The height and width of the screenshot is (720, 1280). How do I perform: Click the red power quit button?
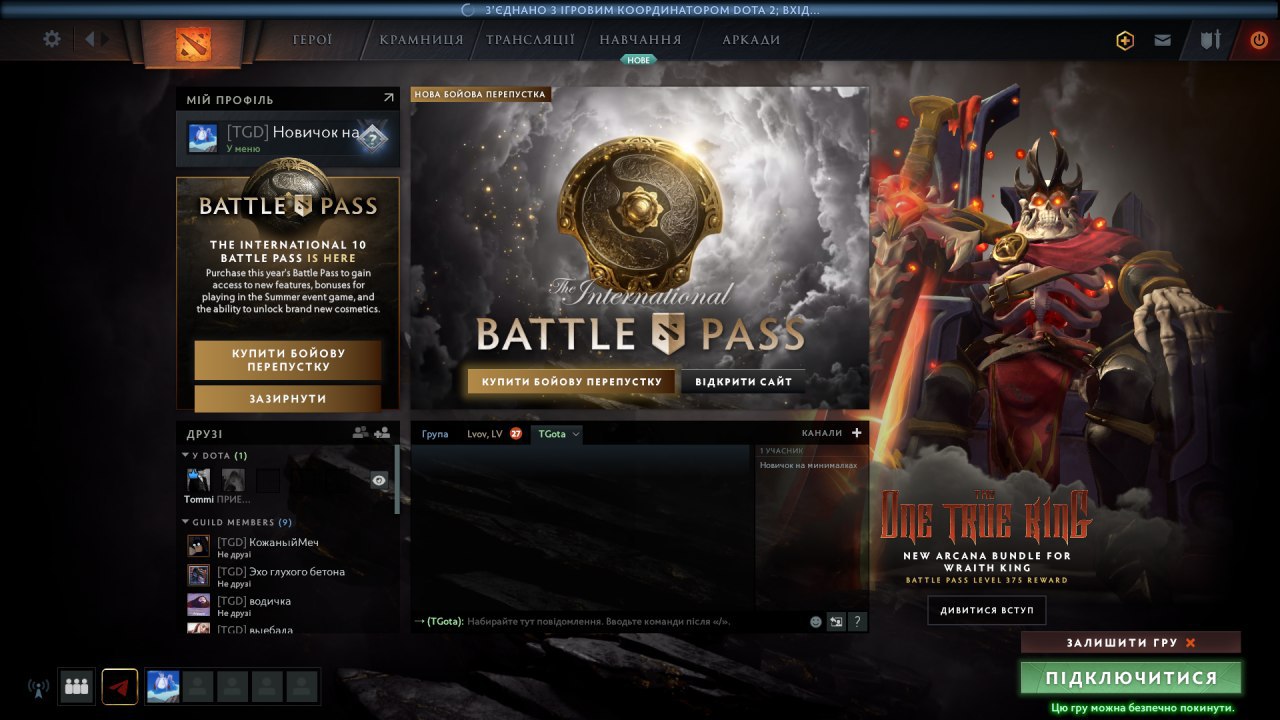point(1259,41)
